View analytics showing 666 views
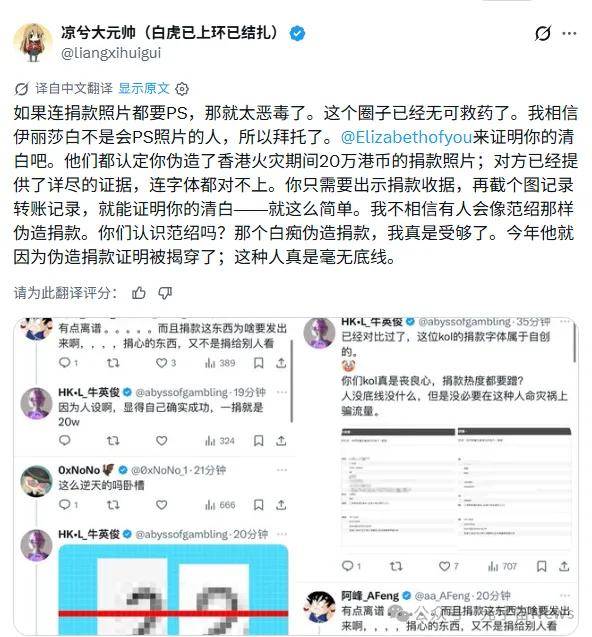 coord(220,505)
